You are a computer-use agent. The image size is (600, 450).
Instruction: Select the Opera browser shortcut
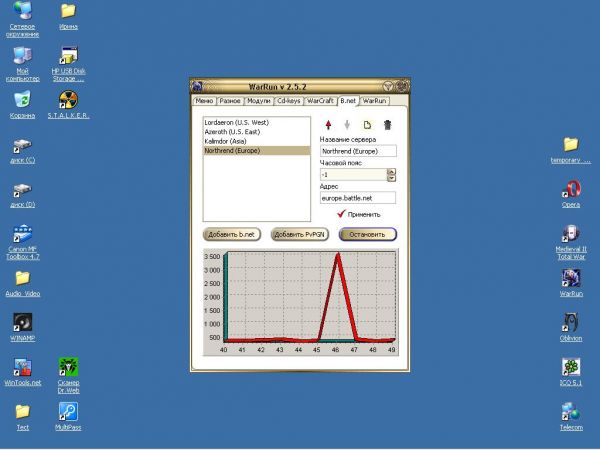coord(571,194)
